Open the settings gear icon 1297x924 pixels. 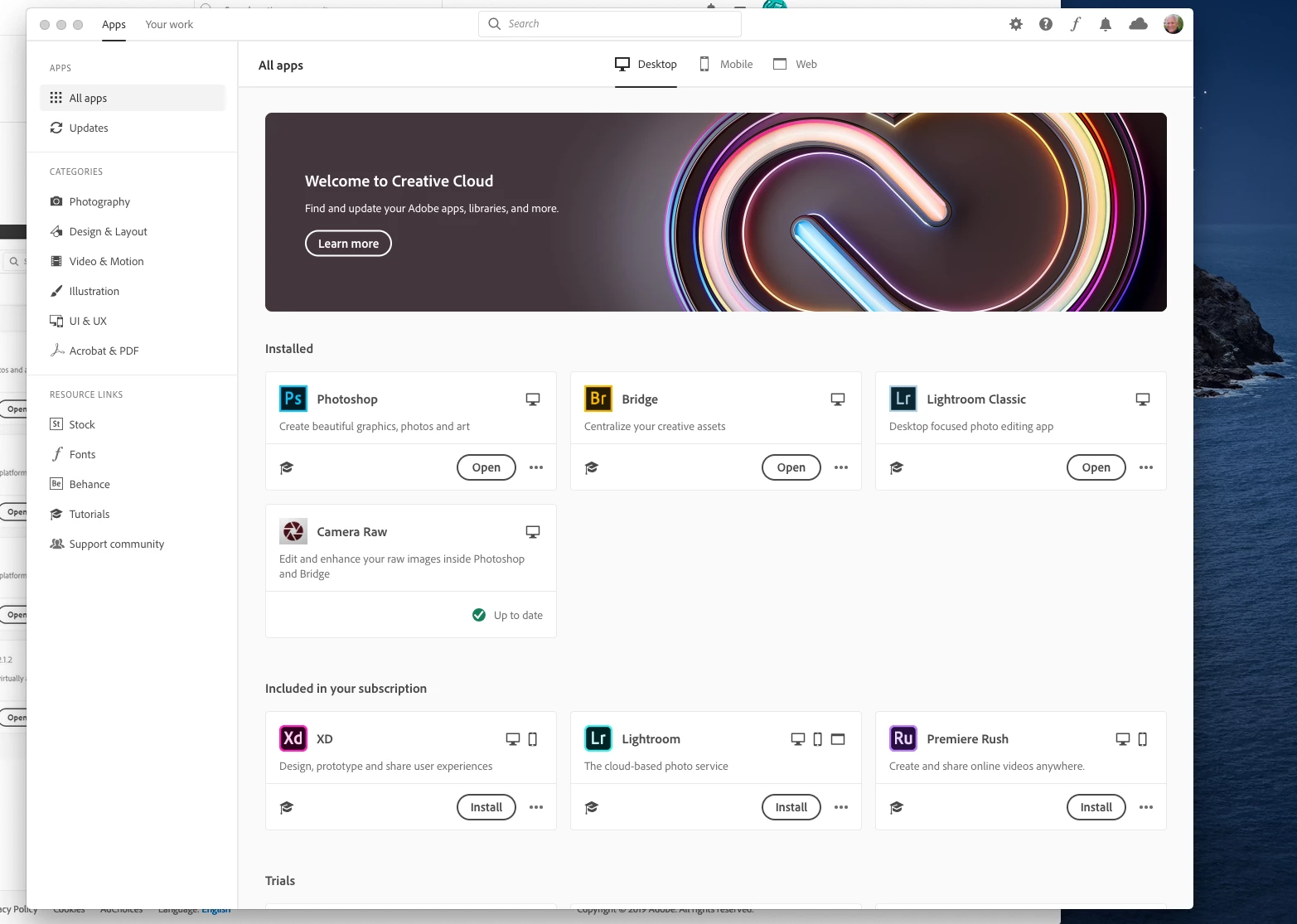click(1016, 24)
